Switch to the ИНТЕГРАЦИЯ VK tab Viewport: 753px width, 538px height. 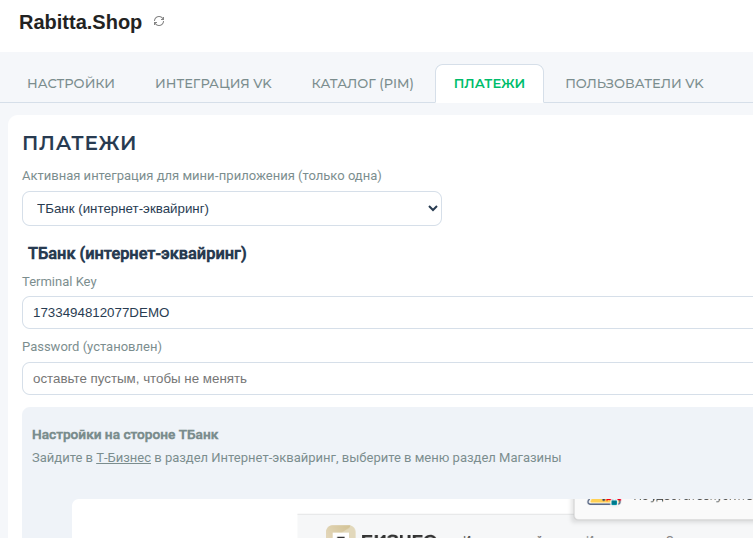pyautogui.click(x=213, y=84)
